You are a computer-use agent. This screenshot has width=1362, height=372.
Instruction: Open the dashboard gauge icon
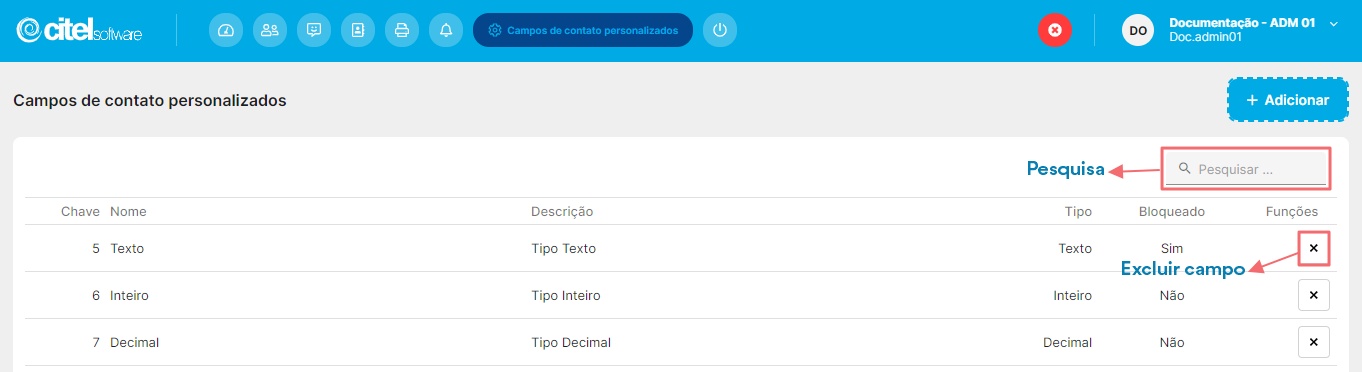click(226, 30)
